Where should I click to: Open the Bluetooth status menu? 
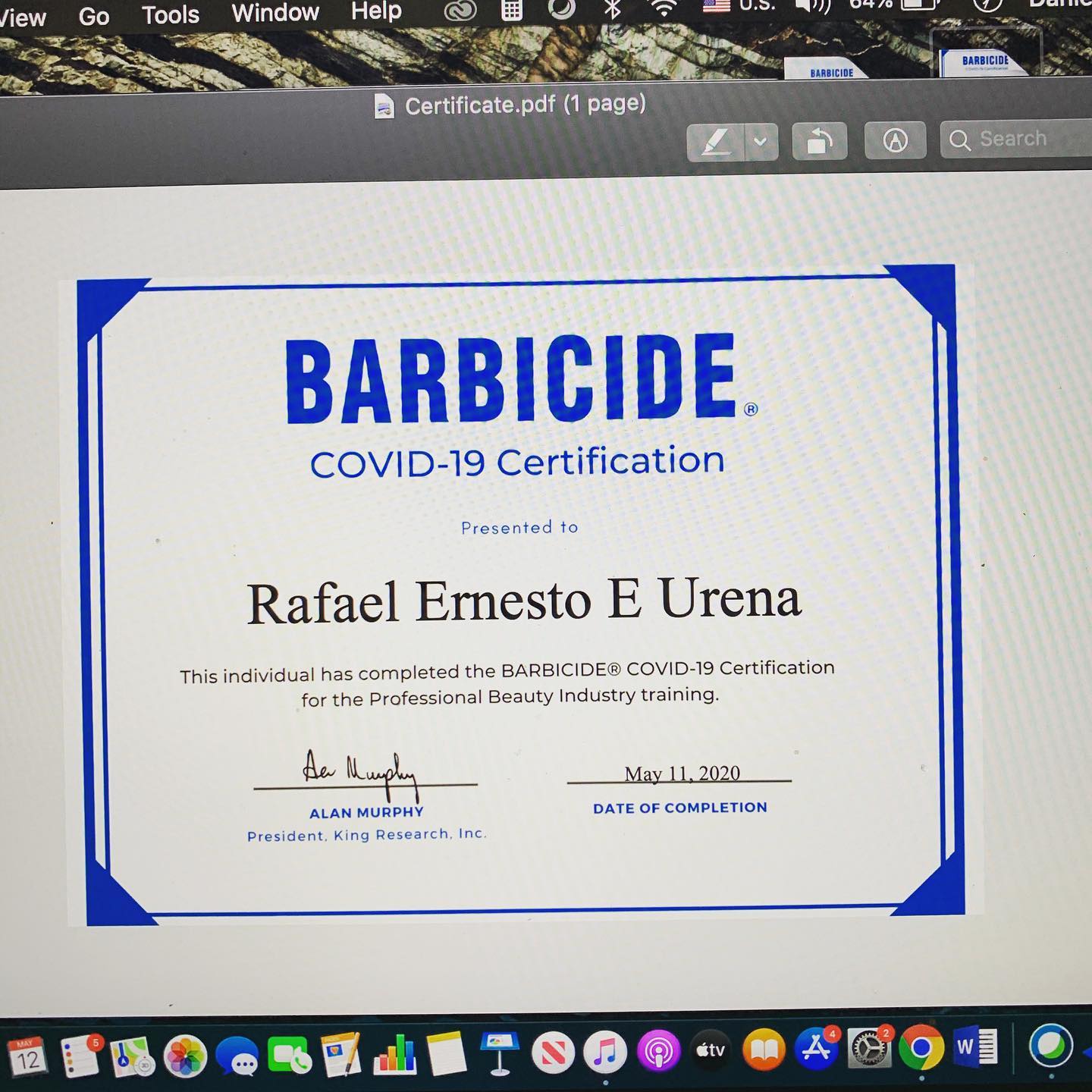click(613, 8)
